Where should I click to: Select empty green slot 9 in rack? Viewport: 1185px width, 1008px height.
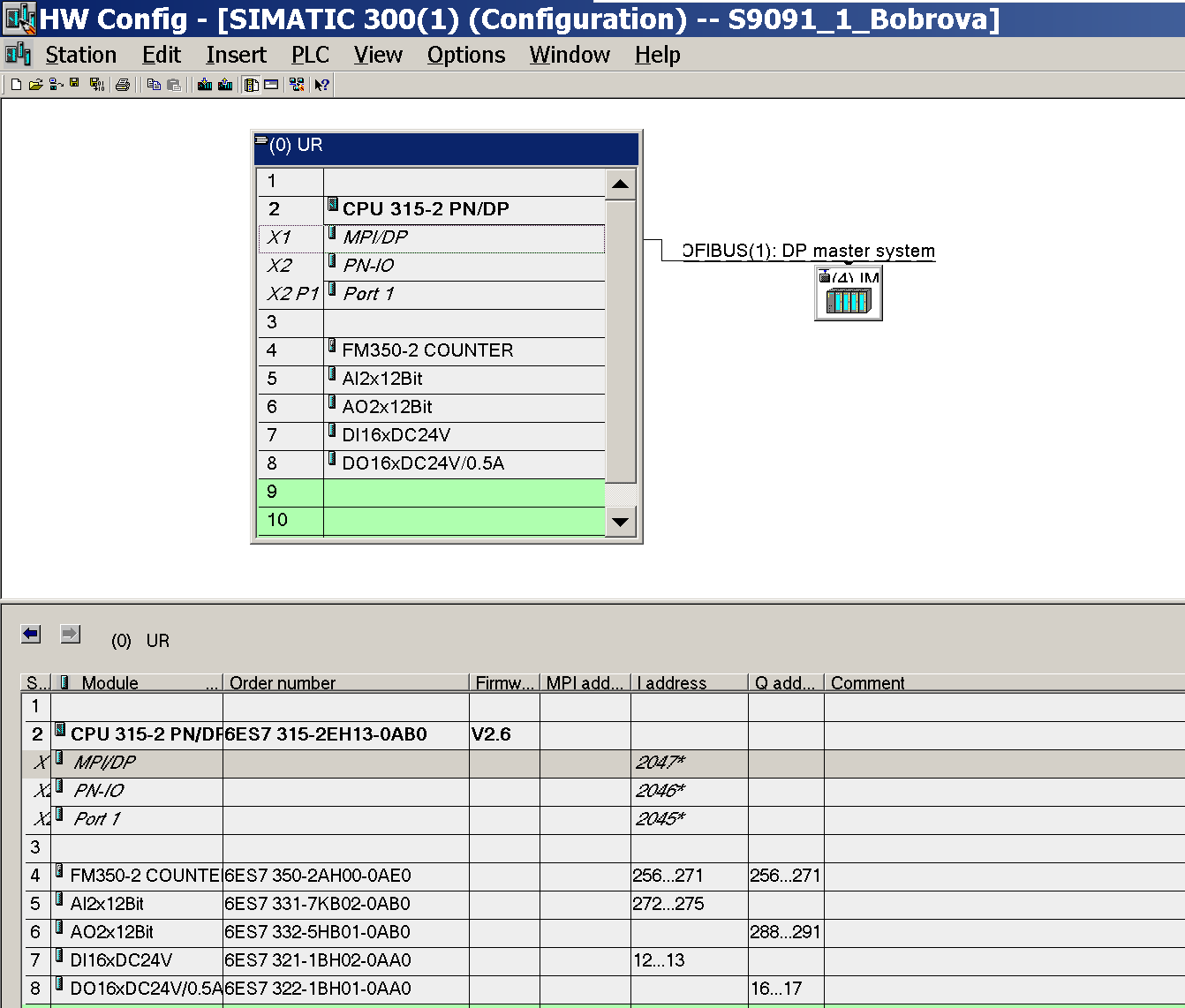[x=432, y=492]
